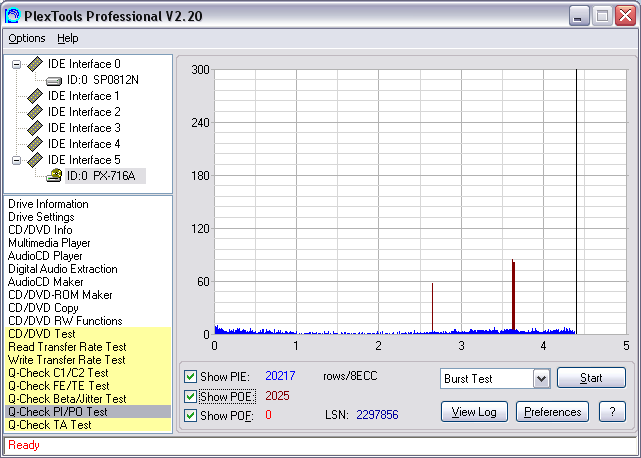Click the IDE Interface 0 chip icon

click(35, 64)
